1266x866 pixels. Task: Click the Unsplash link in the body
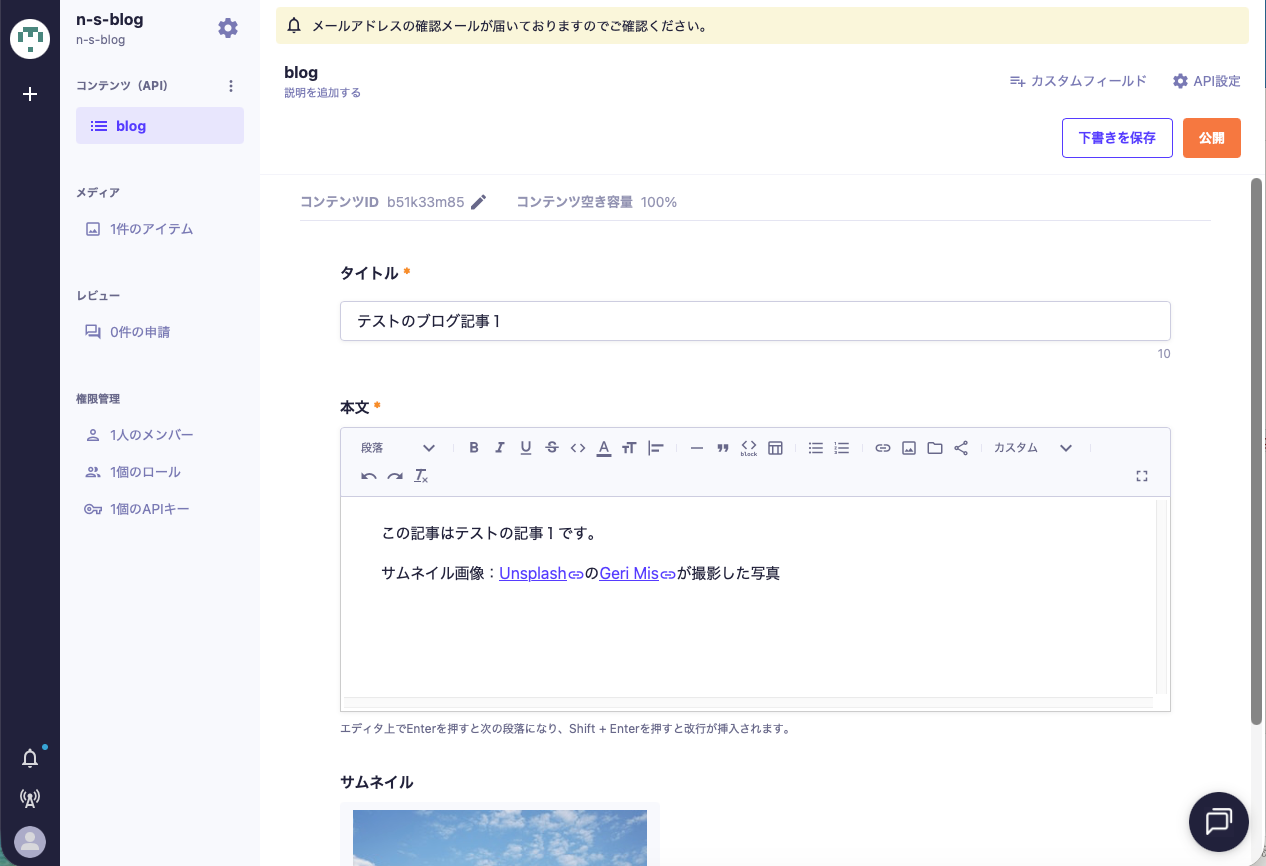(x=533, y=573)
